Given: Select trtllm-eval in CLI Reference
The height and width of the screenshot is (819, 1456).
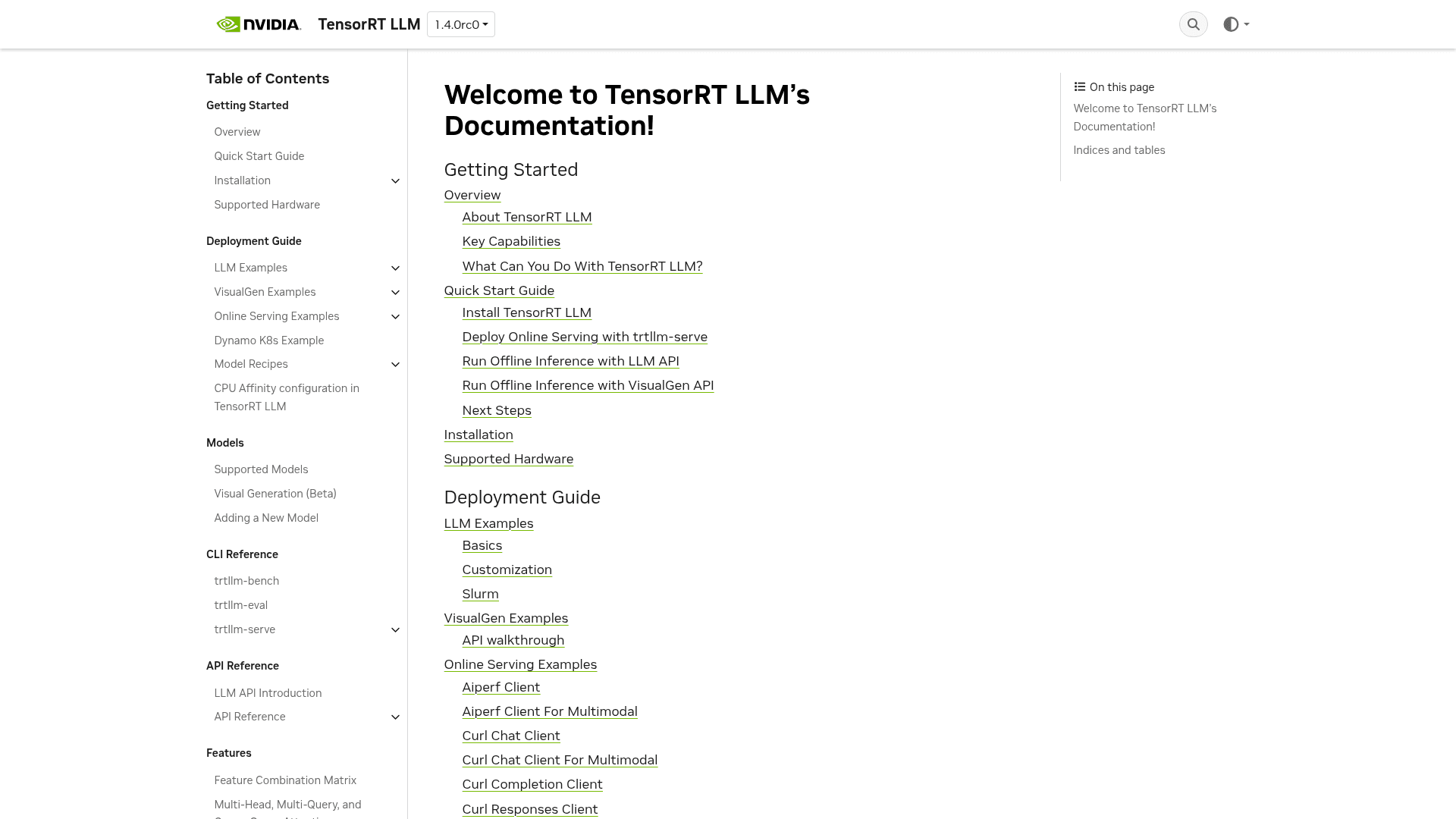Looking at the screenshot, I should 240,605.
